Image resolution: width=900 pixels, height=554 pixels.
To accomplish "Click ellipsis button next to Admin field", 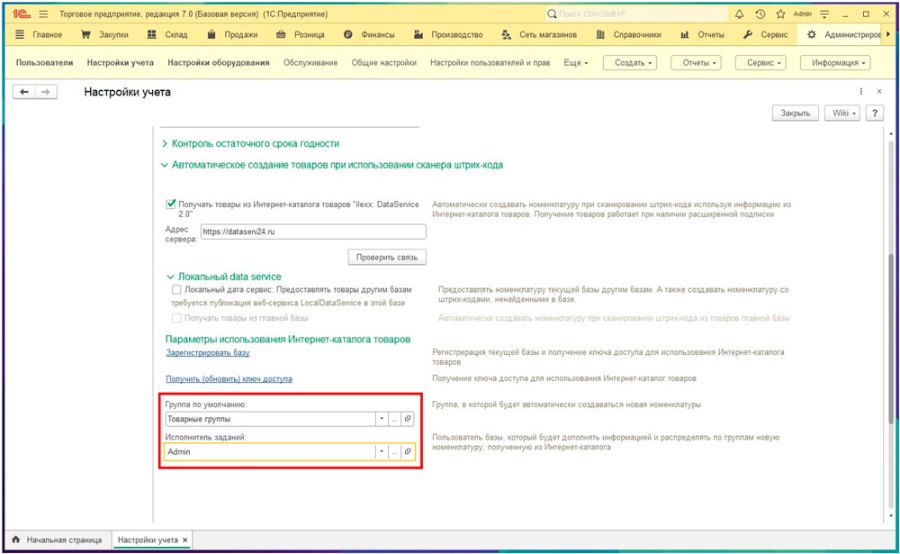I will point(394,452).
